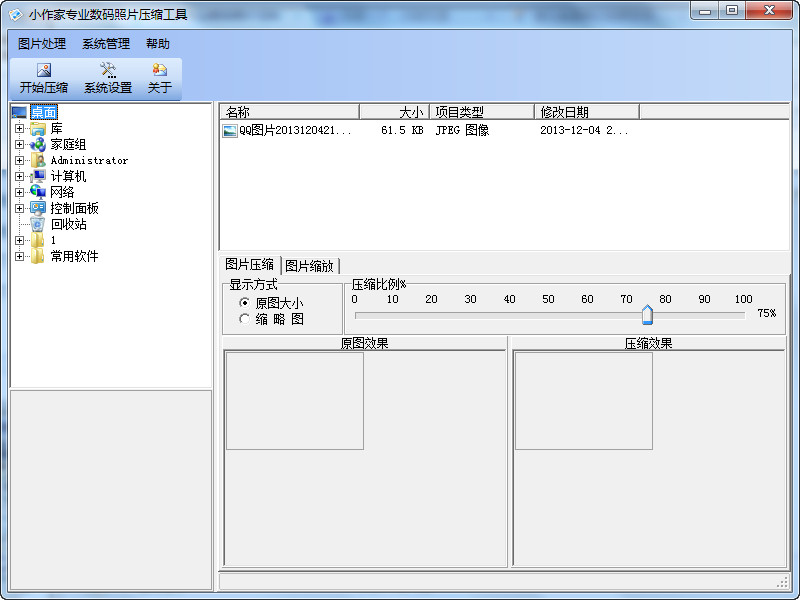Open the 帮助 (Help) menu
Image resolution: width=800 pixels, height=600 pixels.
click(x=158, y=43)
